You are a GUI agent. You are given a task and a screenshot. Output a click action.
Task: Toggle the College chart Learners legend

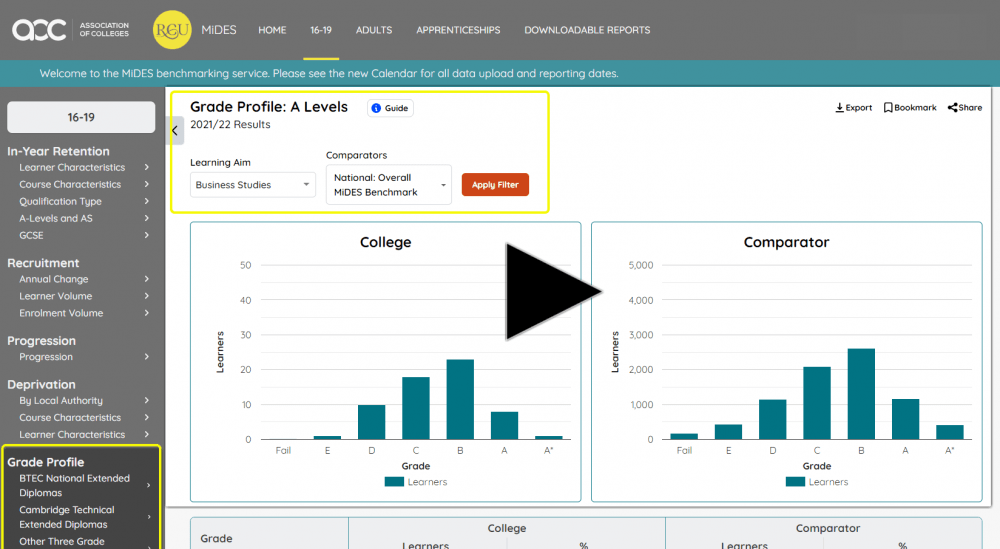[415, 482]
